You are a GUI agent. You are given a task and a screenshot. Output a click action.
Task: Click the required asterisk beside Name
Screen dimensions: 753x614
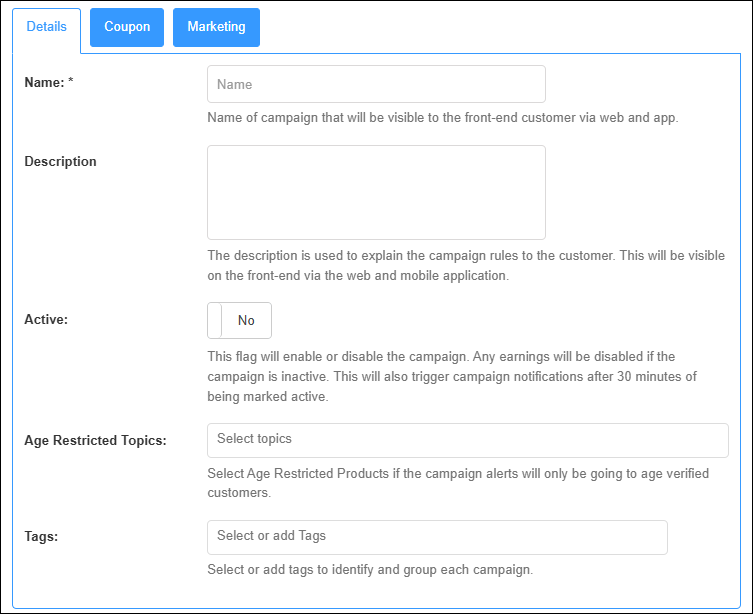71,82
